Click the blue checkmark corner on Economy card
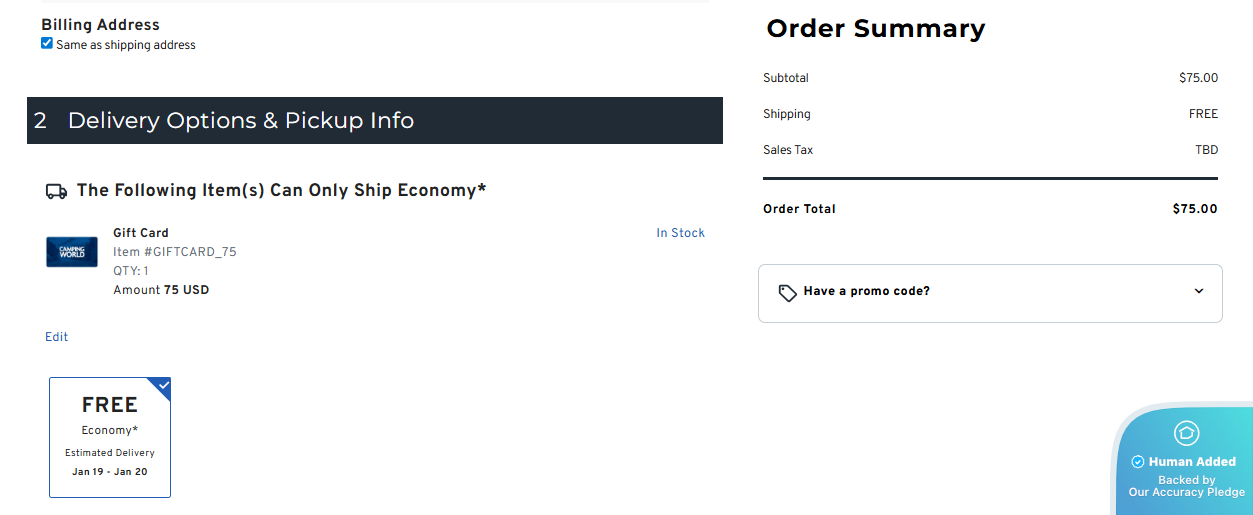The height and width of the screenshot is (515, 1253). pos(162,386)
